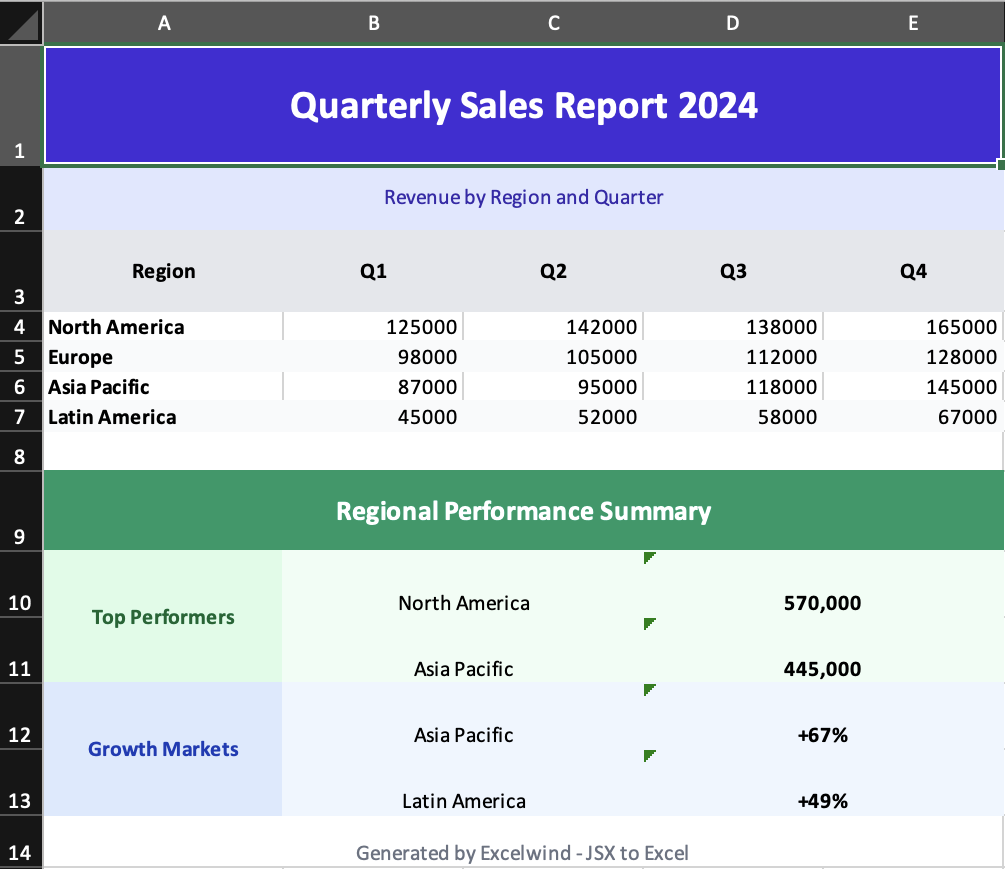The width and height of the screenshot is (1005, 869).
Task: Select the Generated by Excelwind footer cell
Action: 523,852
